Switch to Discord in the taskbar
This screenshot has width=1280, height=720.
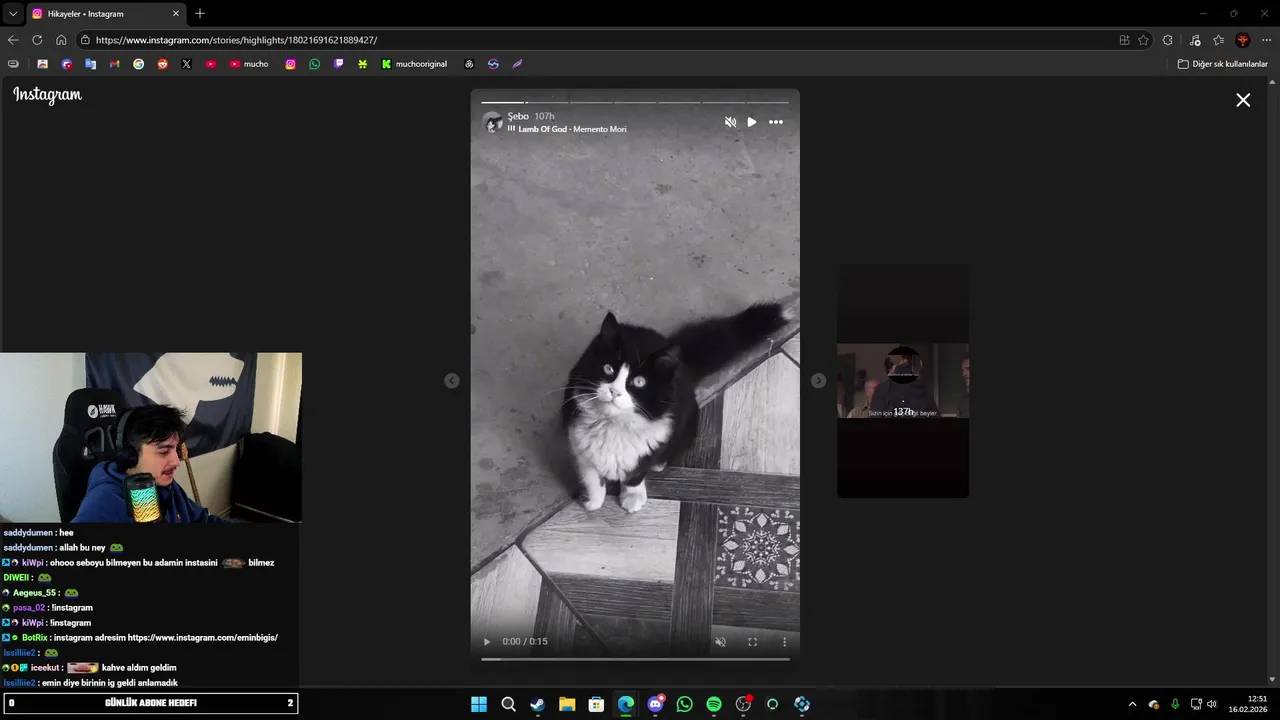coord(655,704)
